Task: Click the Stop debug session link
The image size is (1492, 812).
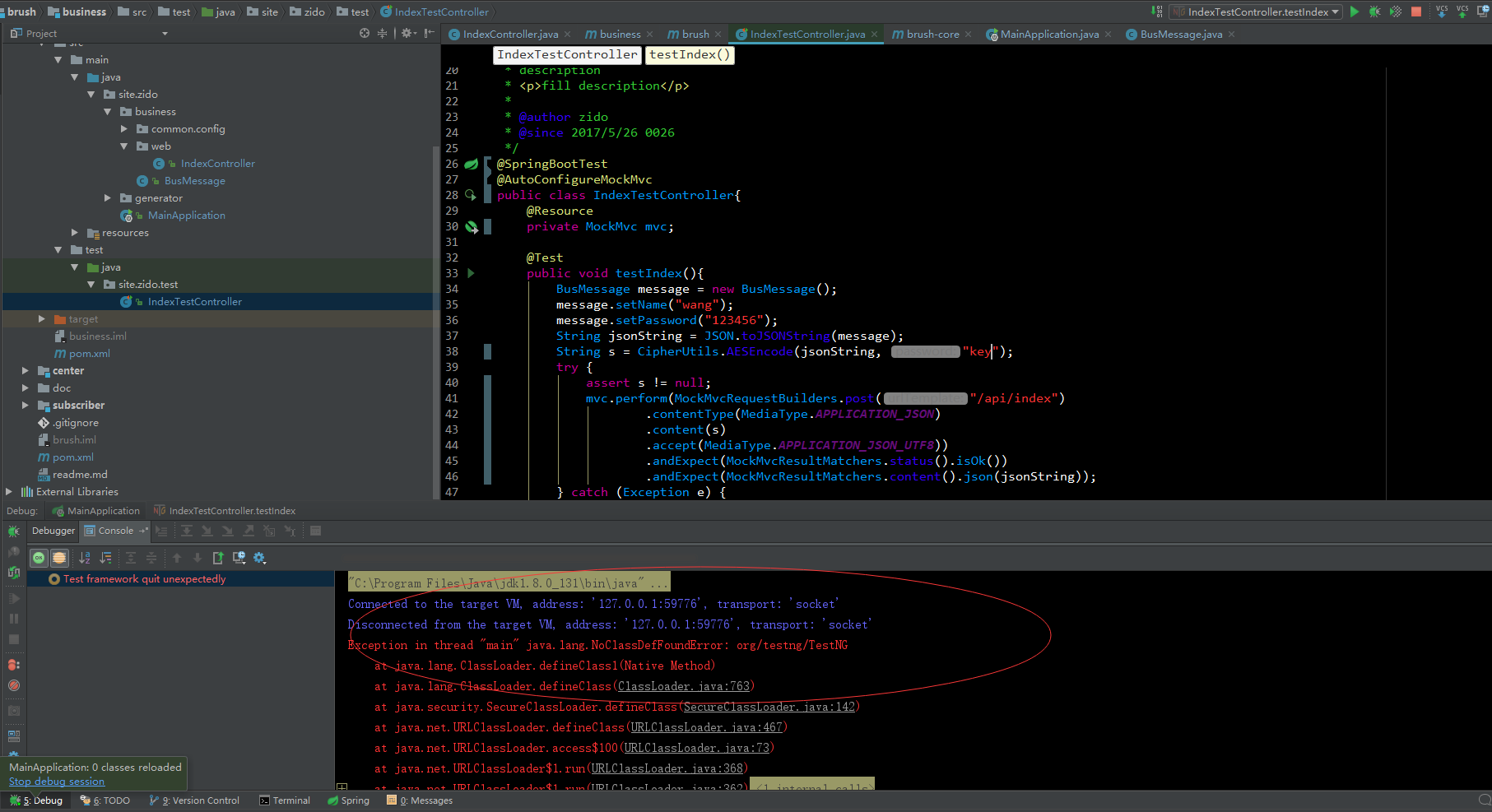Action: 57,782
